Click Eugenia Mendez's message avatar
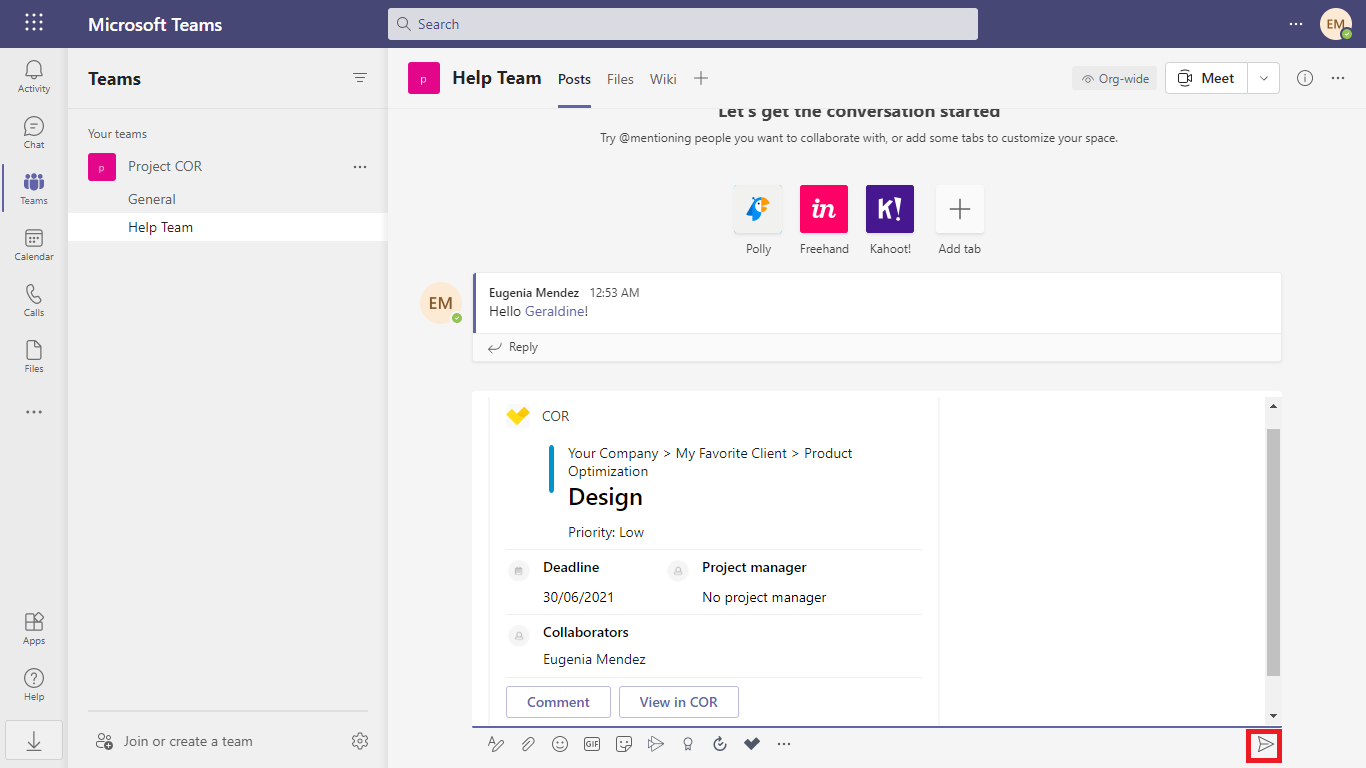Viewport: 1366px width, 768px height. [441, 303]
